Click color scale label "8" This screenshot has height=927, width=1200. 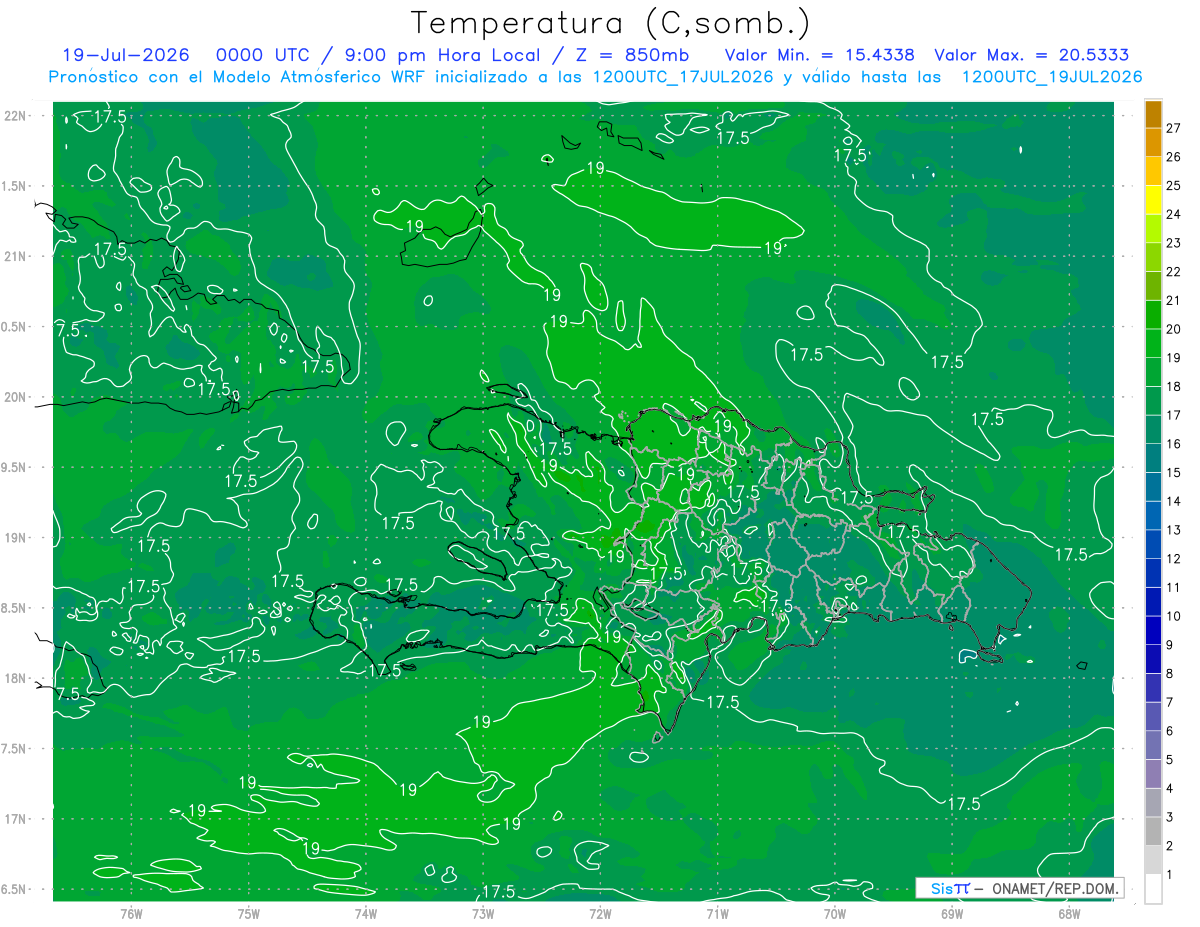(x=1170, y=673)
